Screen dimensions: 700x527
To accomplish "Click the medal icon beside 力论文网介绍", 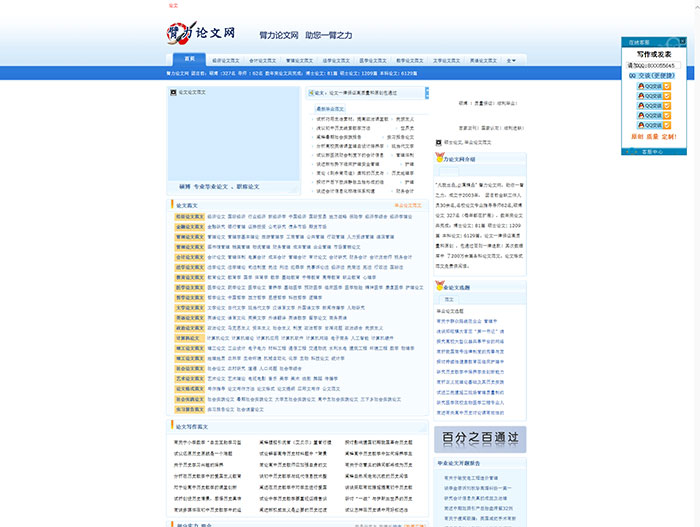I will 439,158.
